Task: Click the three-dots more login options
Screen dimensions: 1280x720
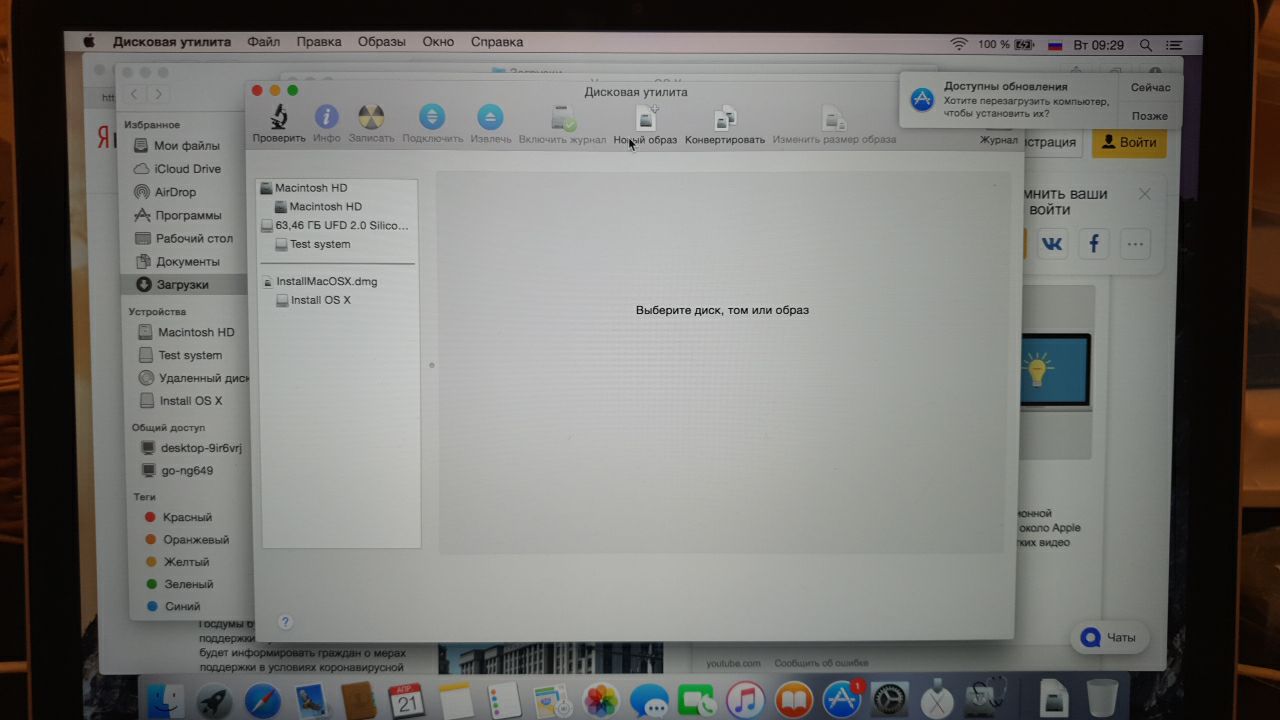Action: pyautogui.click(x=1134, y=243)
